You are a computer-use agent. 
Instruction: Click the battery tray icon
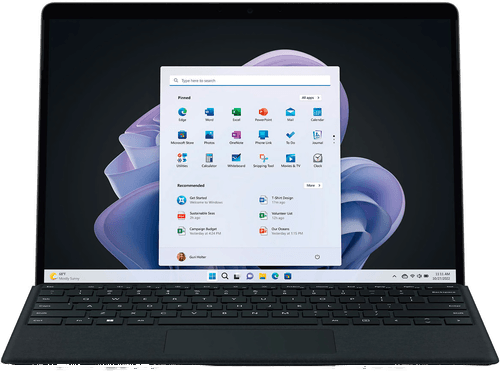coord(426,276)
